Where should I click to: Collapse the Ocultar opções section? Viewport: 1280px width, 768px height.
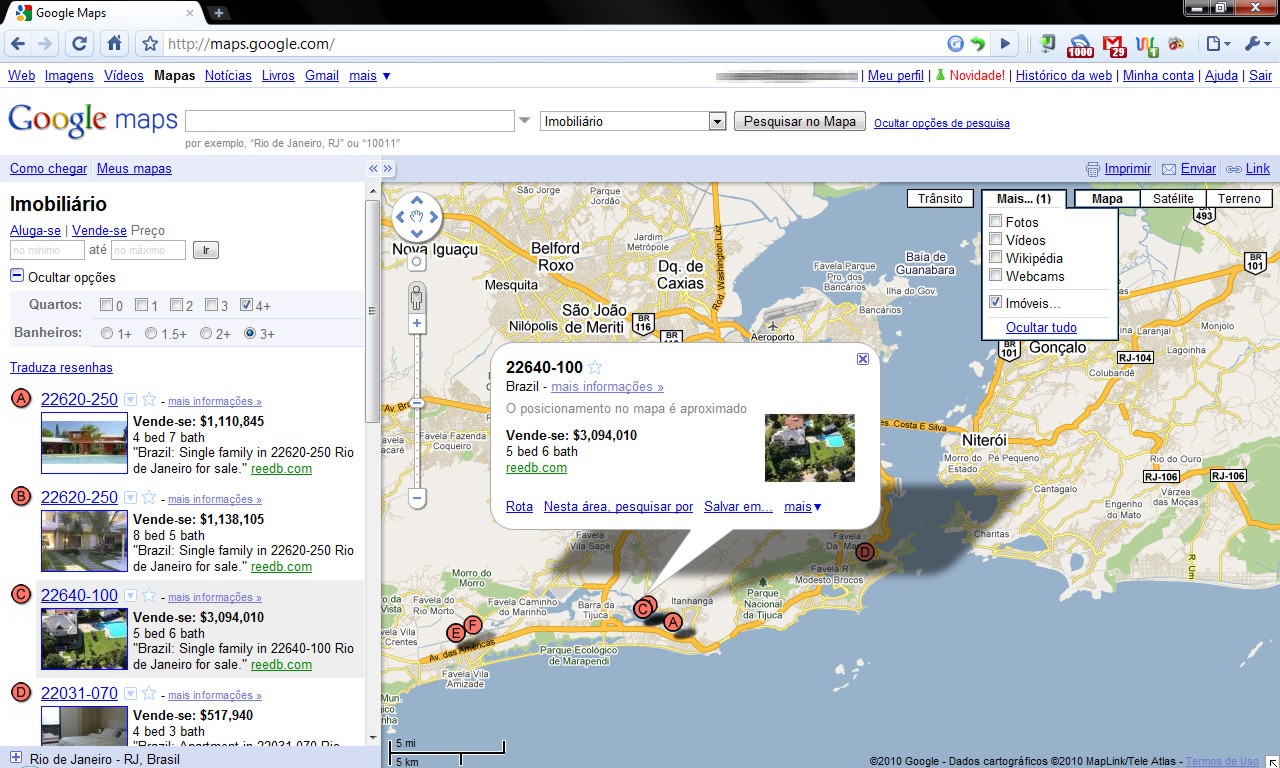pyautogui.click(x=17, y=277)
